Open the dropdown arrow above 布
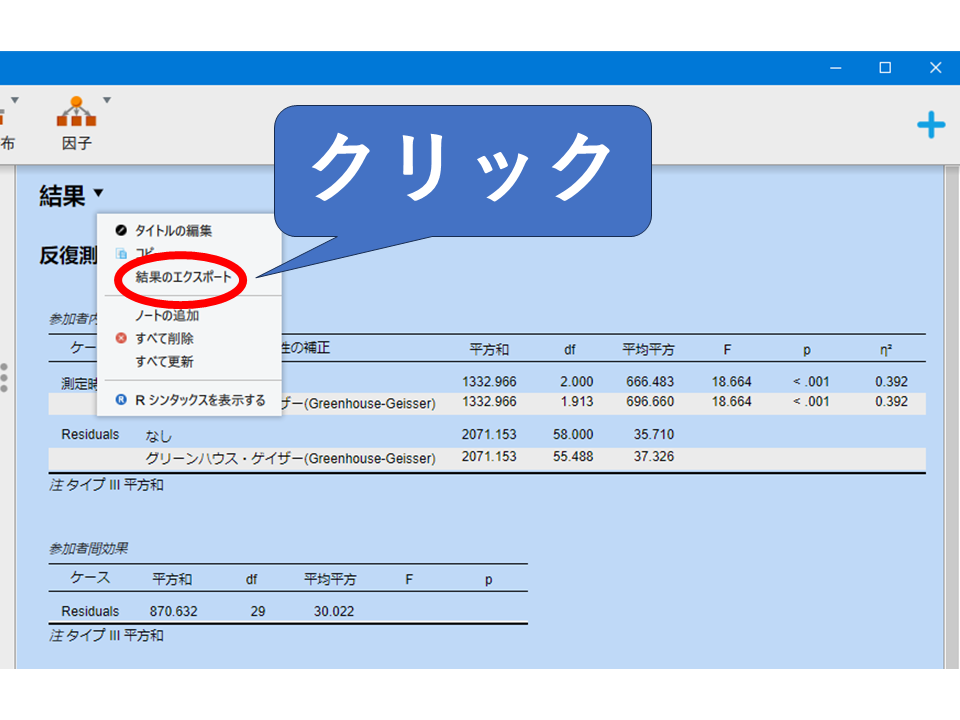Image resolution: width=960 pixels, height=720 pixels. point(15,100)
